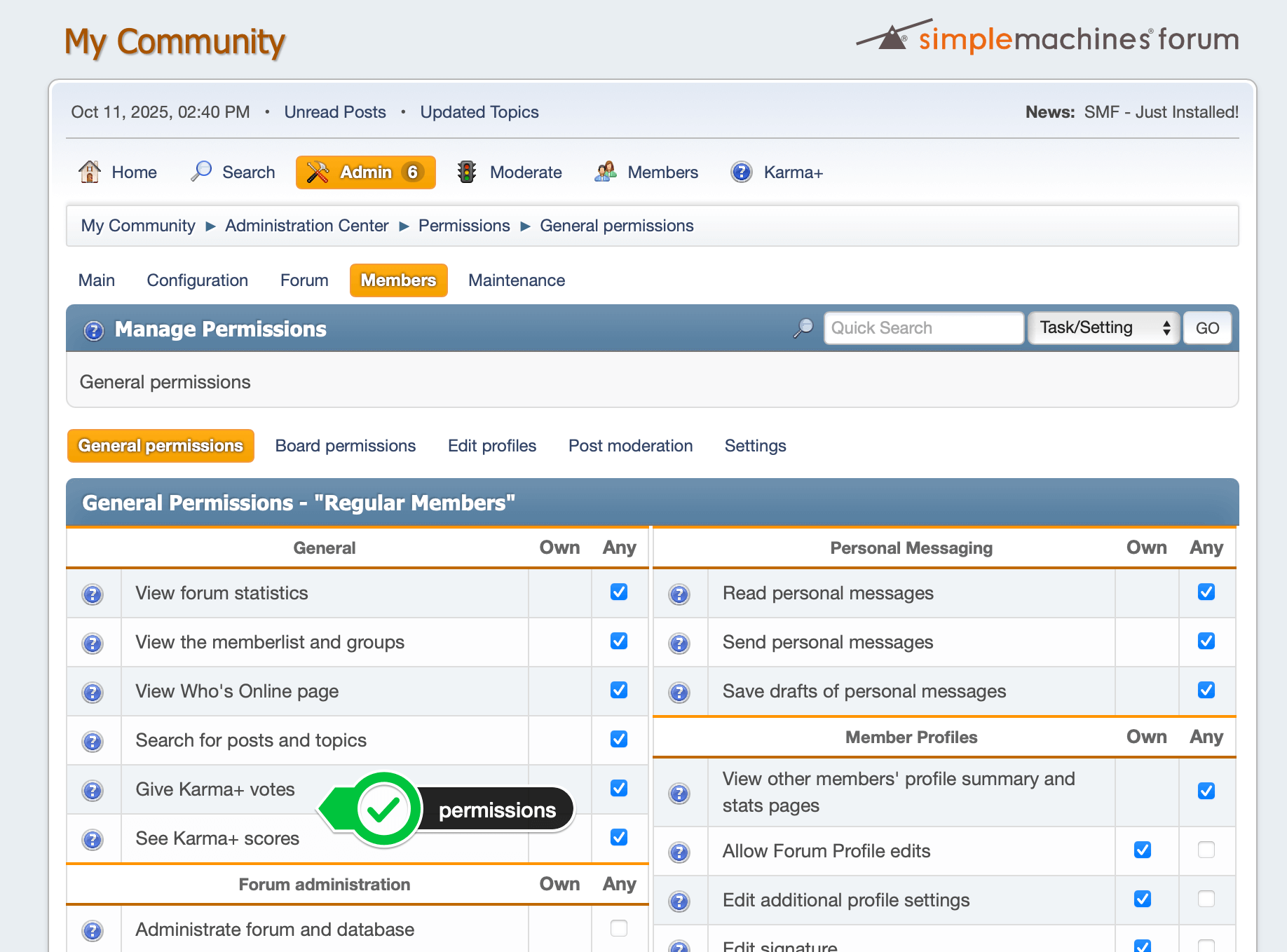Screen dimensions: 1287x952
Task: Enable Administrate forum and database checkbox
Action: click(618, 929)
